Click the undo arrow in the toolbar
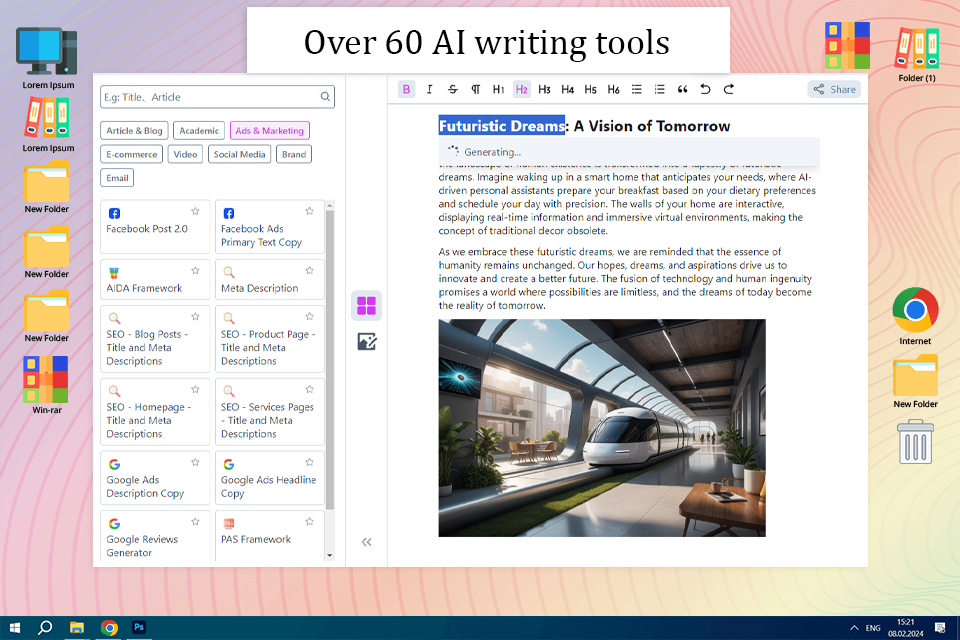The height and width of the screenshot is (640, 960). (x=705, y=89)
